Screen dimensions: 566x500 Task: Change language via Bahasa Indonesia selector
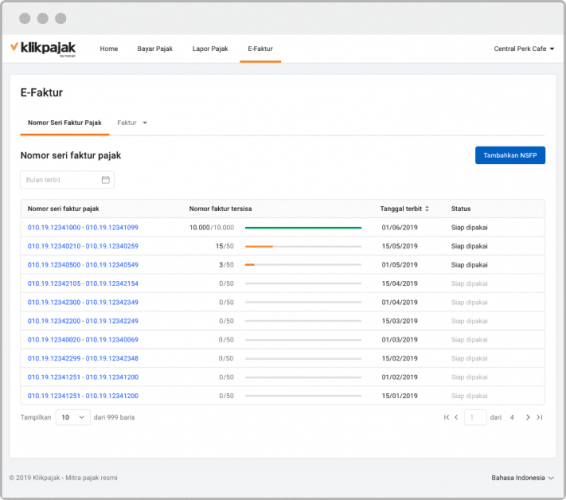pos(522,478)
